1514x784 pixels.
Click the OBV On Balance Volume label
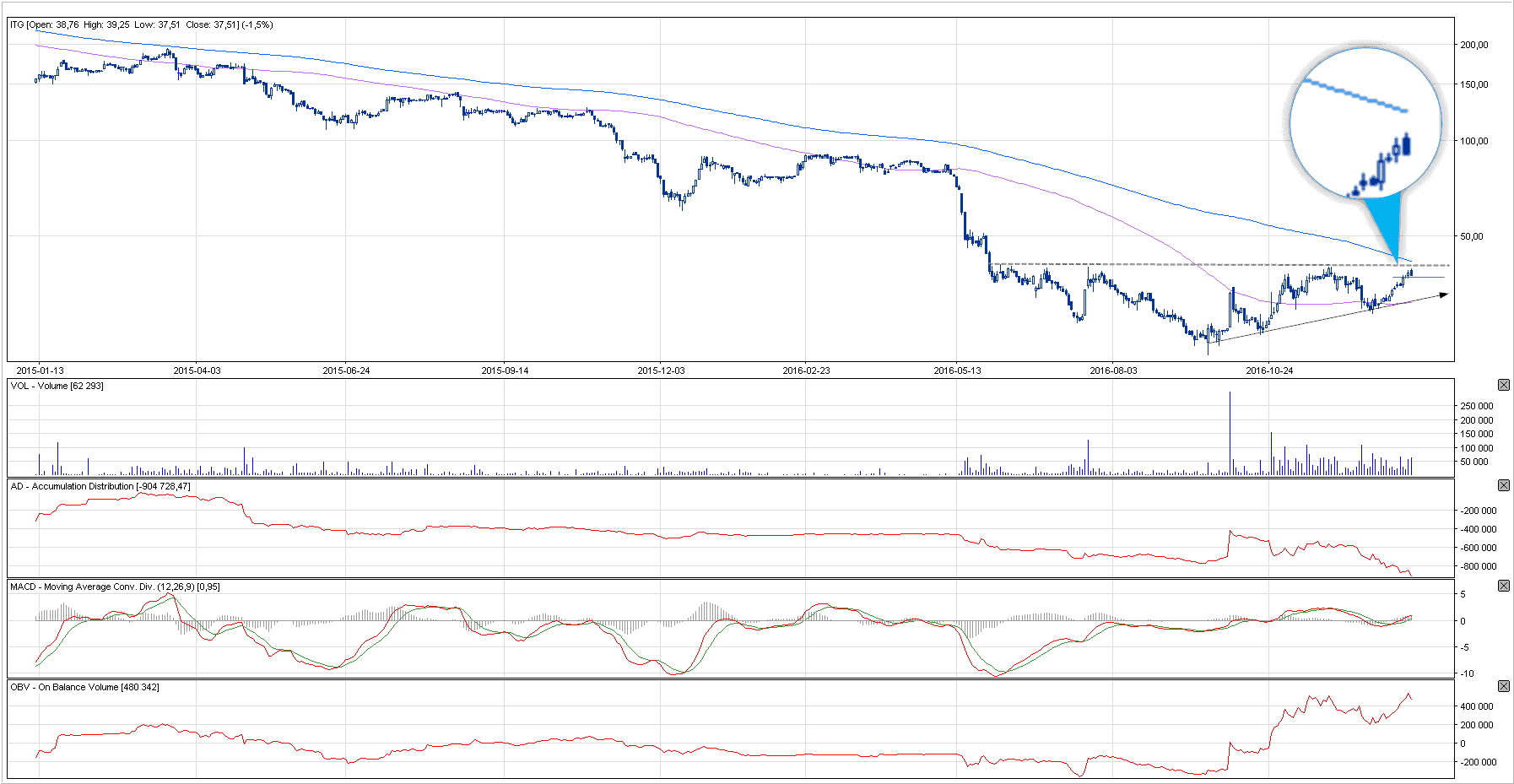point(84,687)
